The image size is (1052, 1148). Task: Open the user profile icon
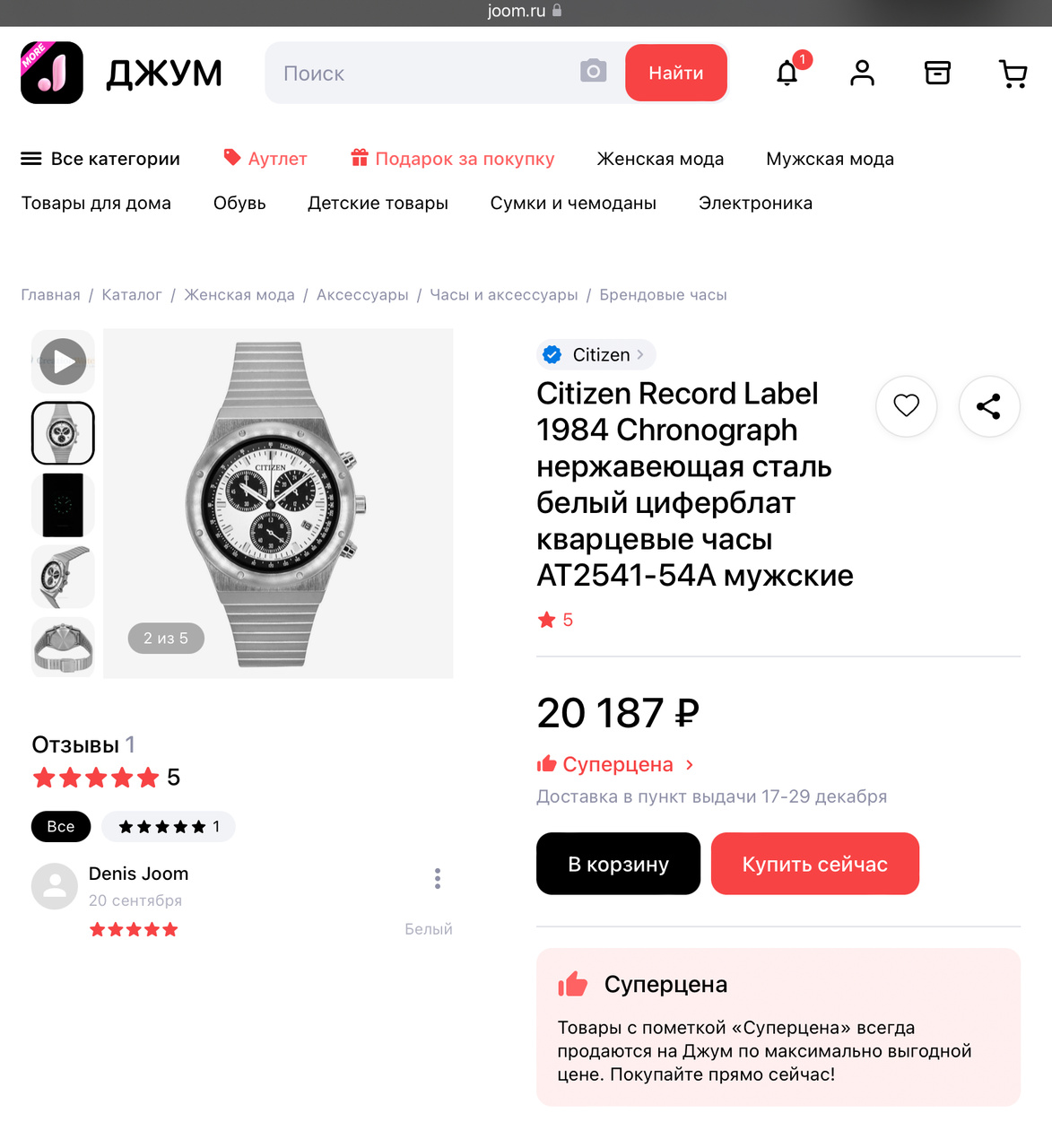862,73
